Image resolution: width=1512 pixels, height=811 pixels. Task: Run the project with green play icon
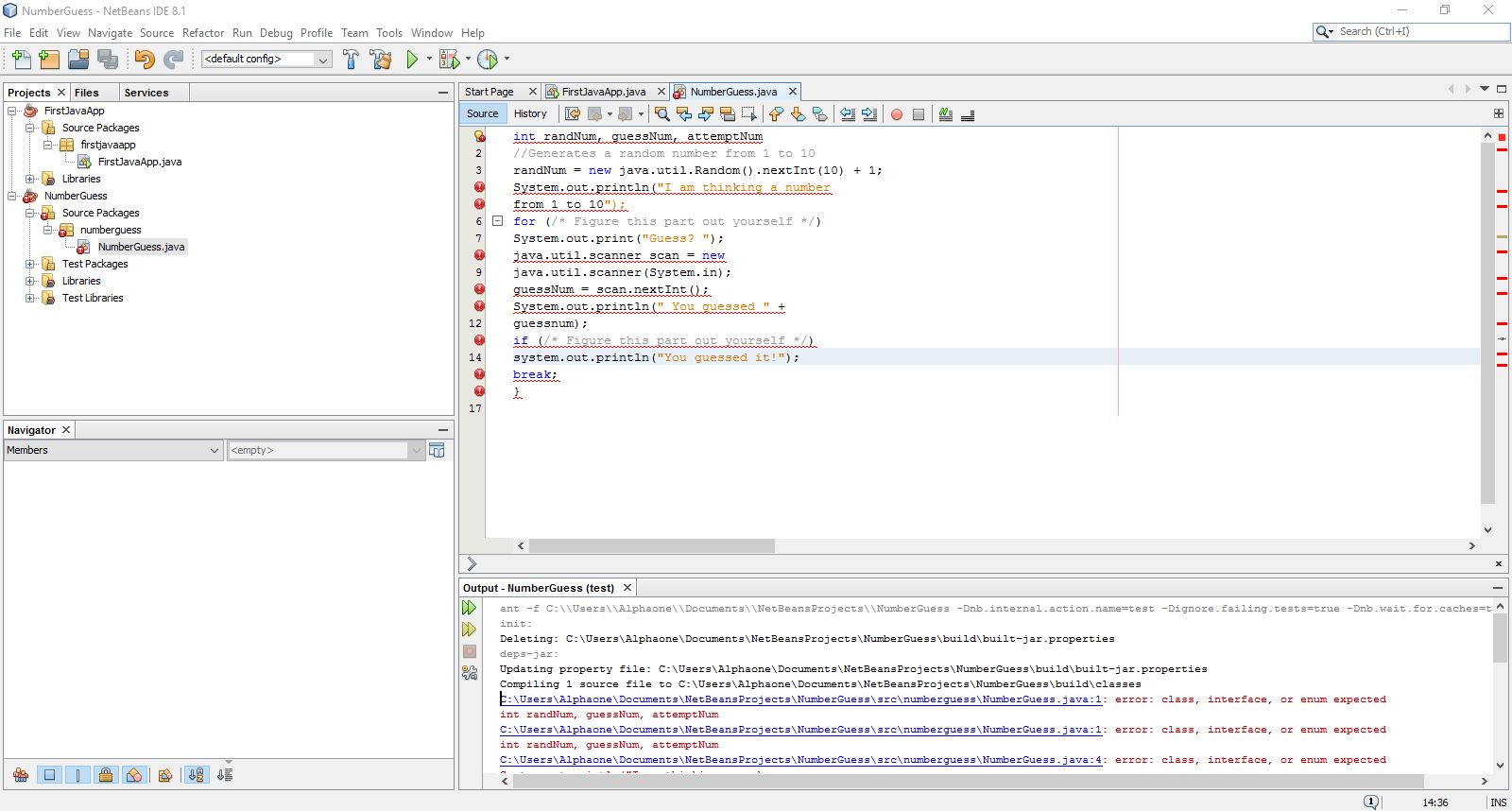pos(412,60)
